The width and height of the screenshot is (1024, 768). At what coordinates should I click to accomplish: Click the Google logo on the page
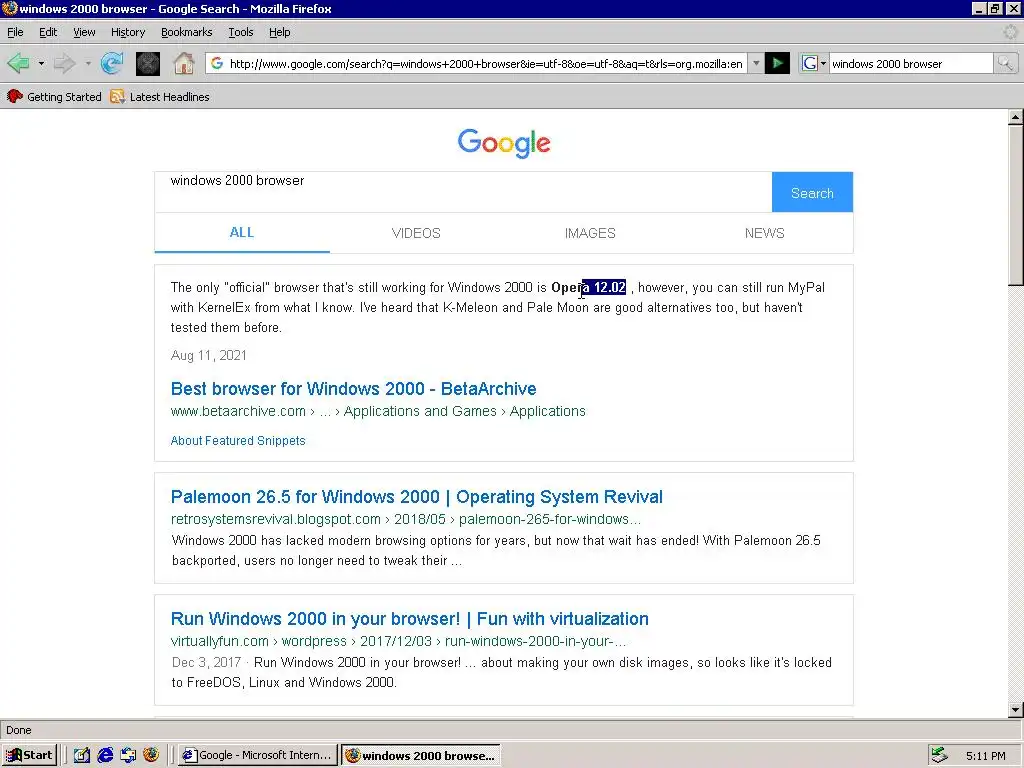coord(504,143)
